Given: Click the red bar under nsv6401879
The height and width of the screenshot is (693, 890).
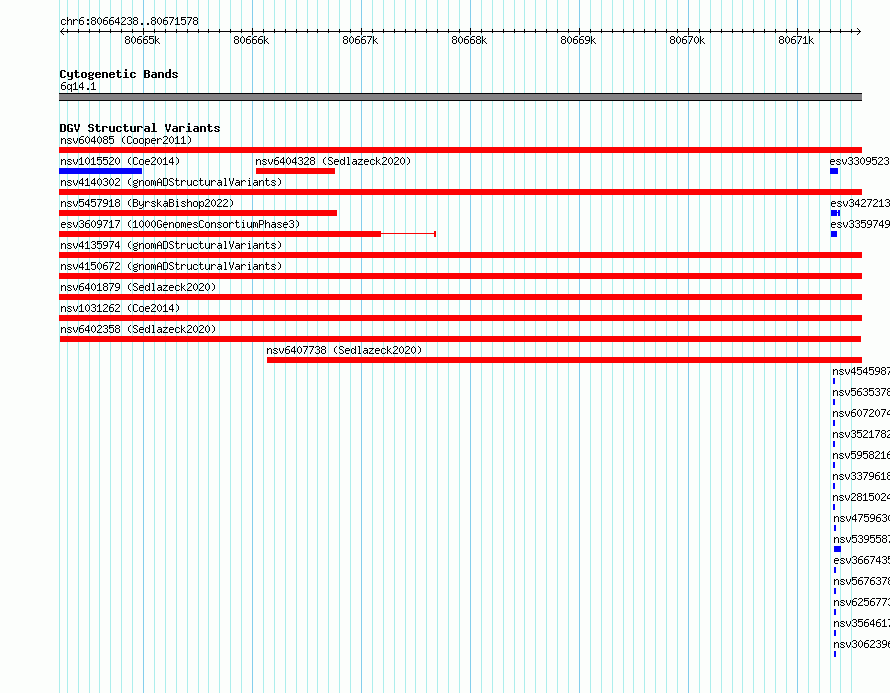Looking at the screenshot, I should [x=460, y=297].
